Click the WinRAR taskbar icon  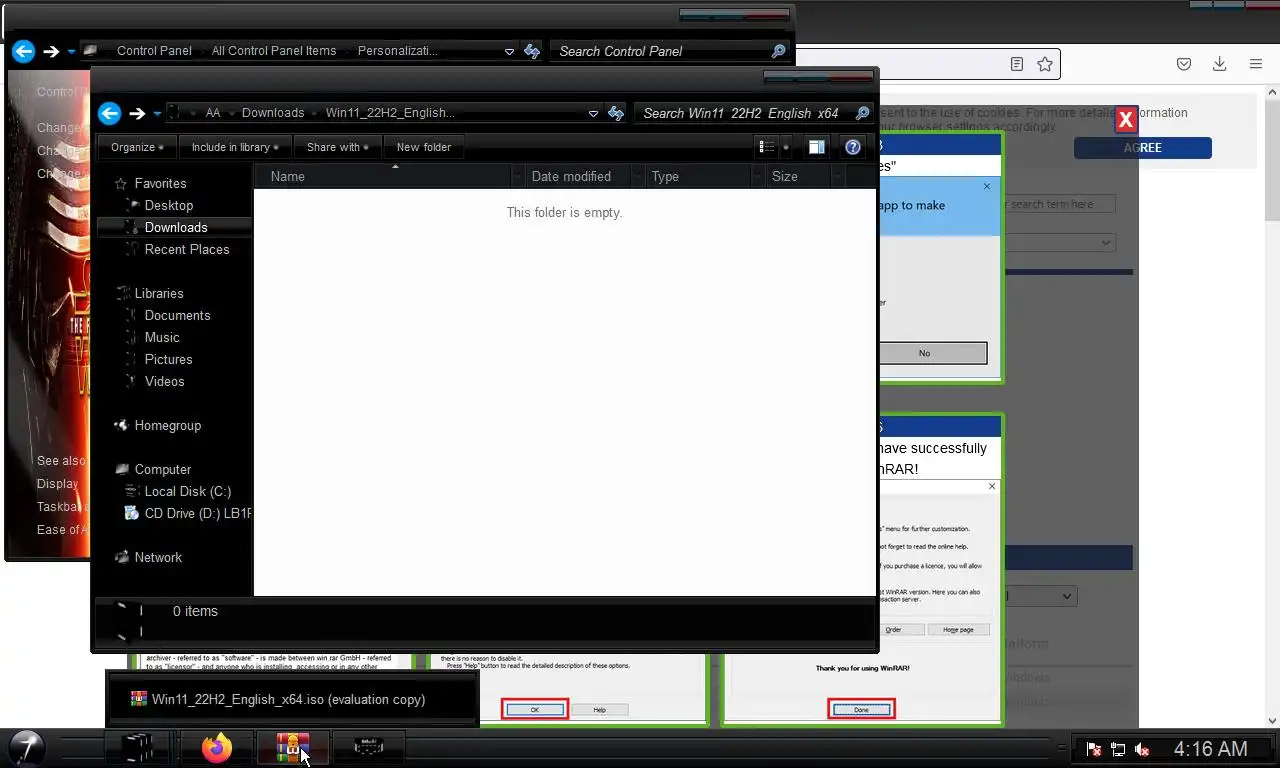click(x=293, y=747)
